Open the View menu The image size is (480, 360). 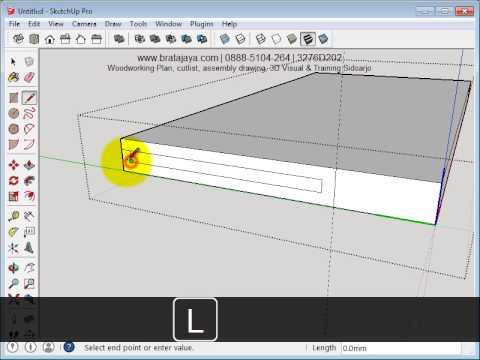(56, 24)
